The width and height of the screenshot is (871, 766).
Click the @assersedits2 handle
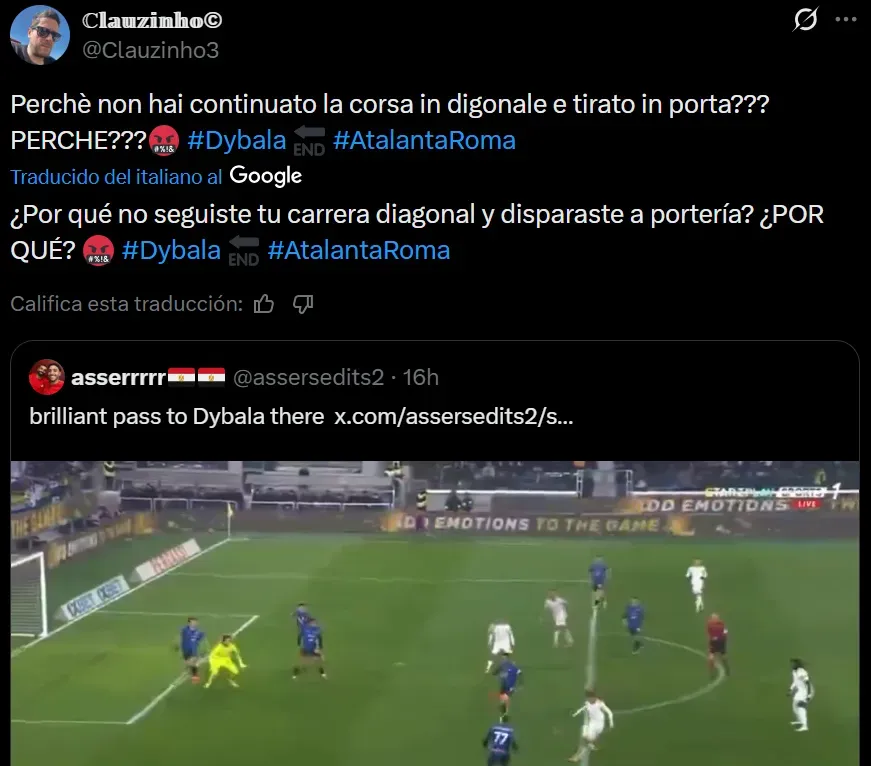308,378
